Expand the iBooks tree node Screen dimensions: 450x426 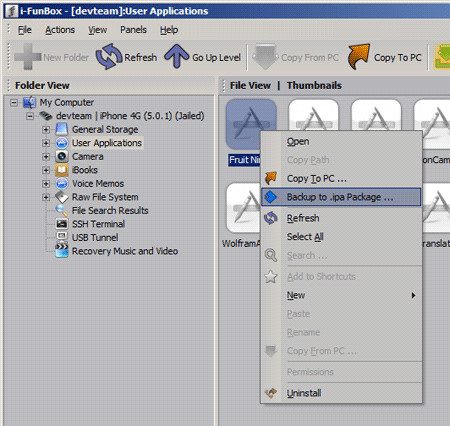(46, 170)
